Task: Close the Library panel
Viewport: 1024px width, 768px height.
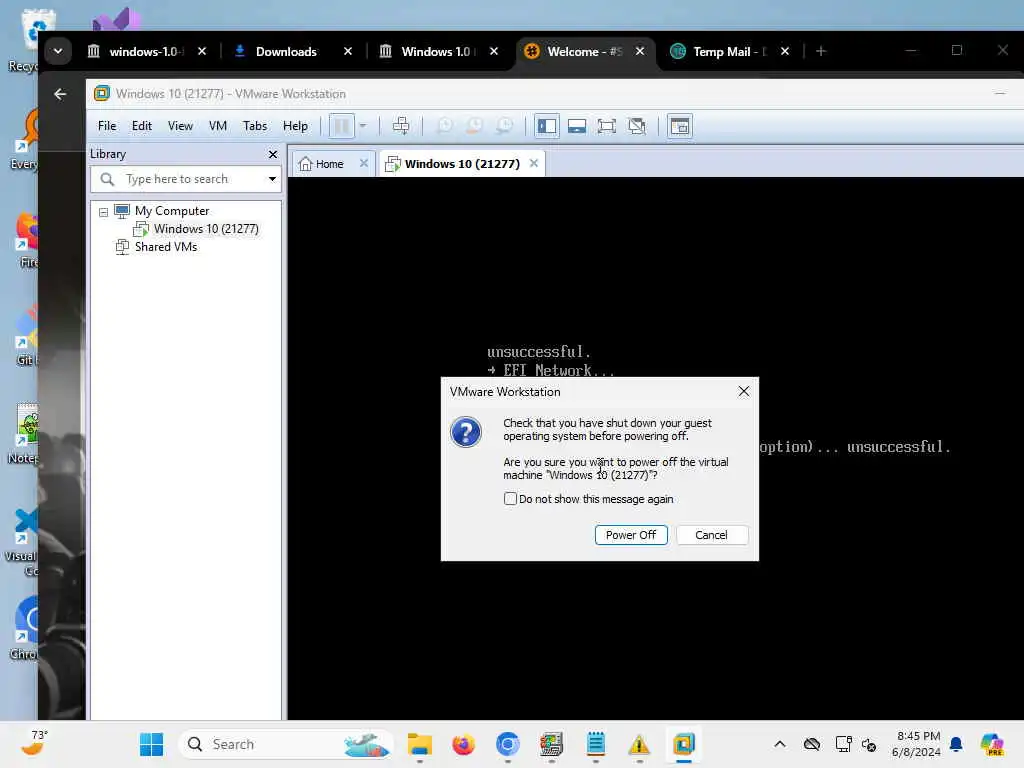Action: tap(273, 154)
